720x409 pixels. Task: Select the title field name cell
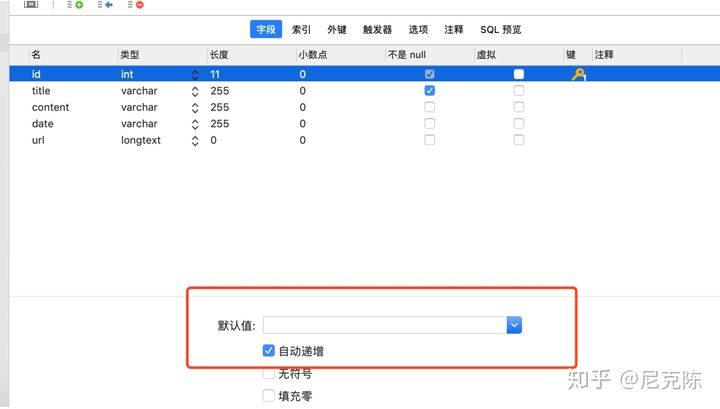tap(41, 90)
